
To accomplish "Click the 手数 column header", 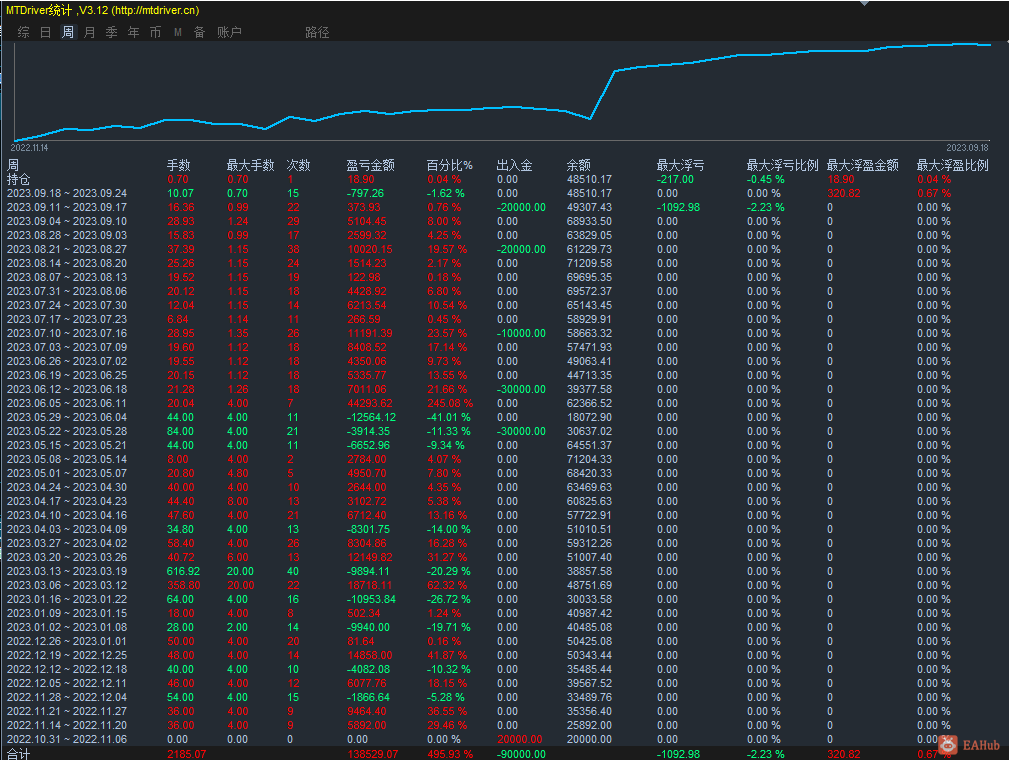I will click(178, 165).
